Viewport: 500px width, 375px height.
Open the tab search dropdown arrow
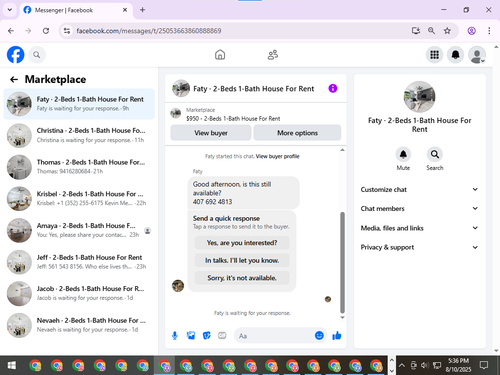pyautogui.click(x=10, y=10)
